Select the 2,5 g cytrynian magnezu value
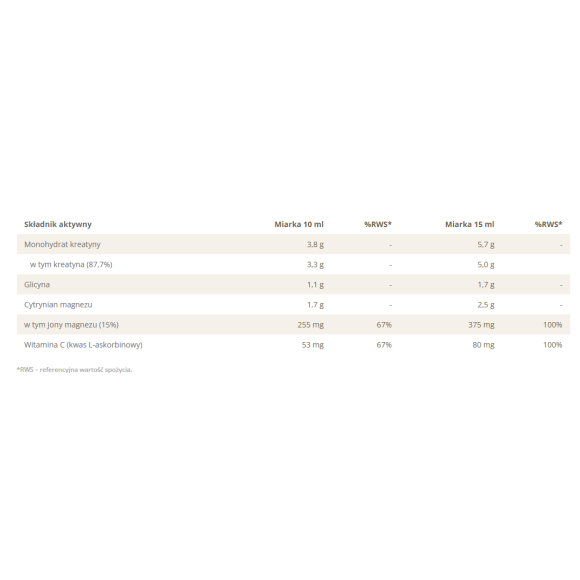580x580 pixels. [x=486, y=305]
